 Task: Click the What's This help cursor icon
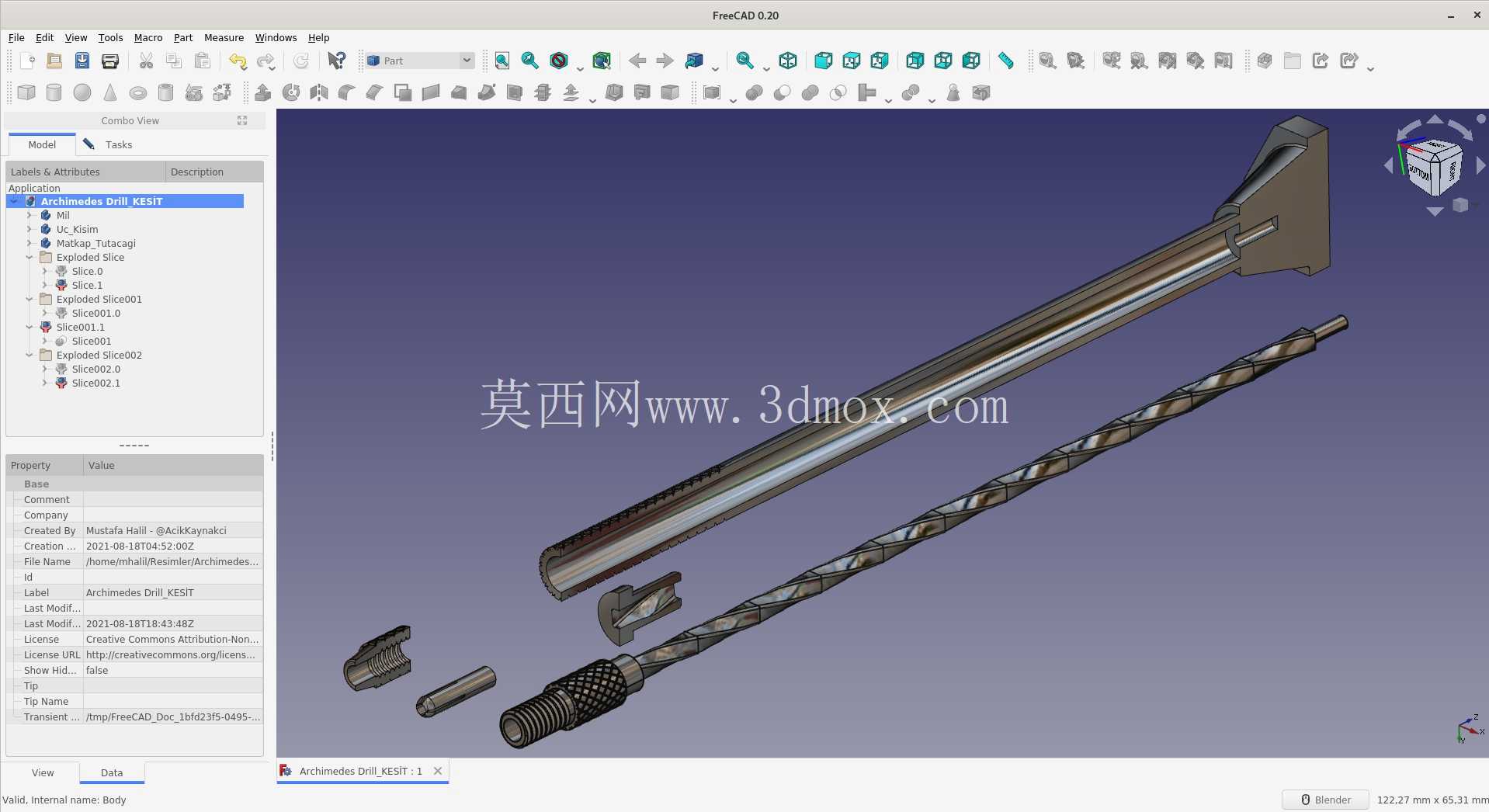(x=337, y=61)
